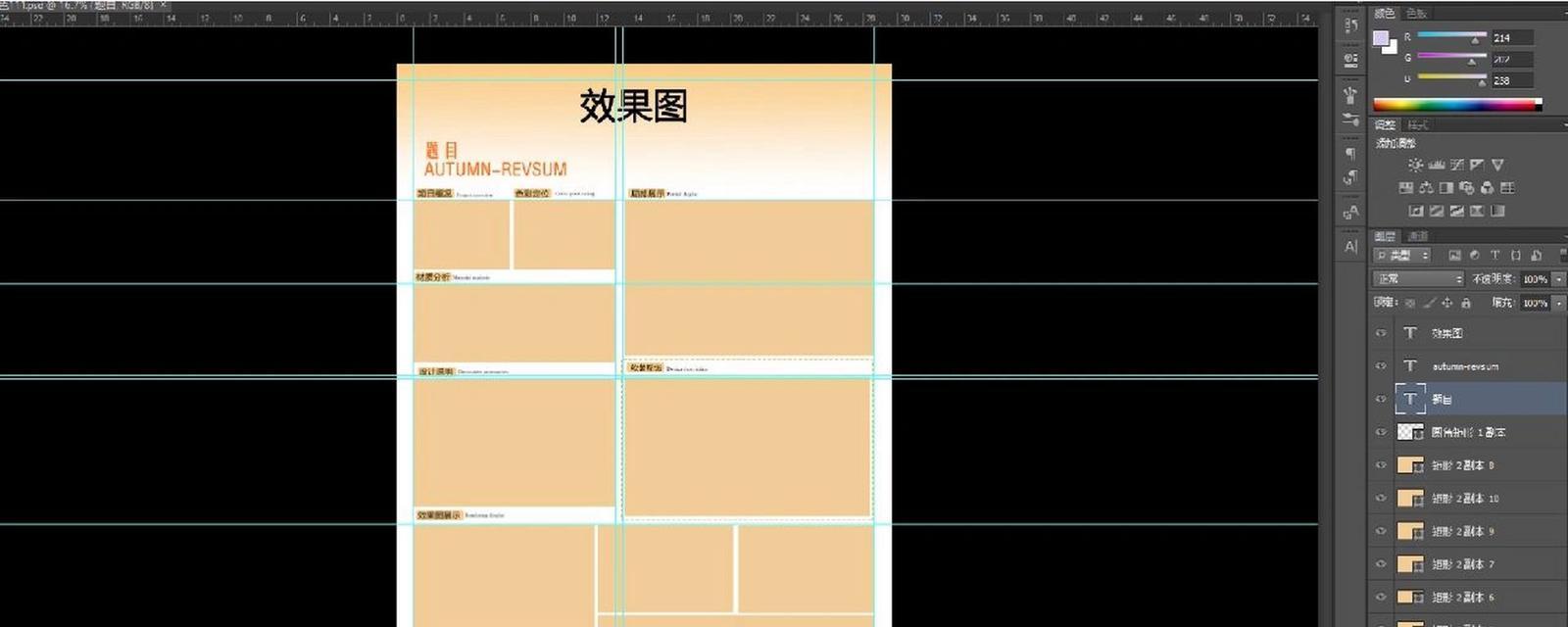Add an Exposure adjustment
1568x627 pixels.
pos(1477,165)
